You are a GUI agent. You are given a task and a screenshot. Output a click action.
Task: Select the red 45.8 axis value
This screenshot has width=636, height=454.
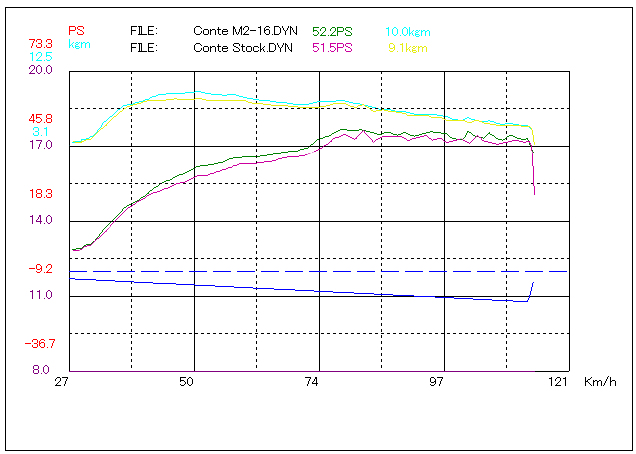click(41, 119)
